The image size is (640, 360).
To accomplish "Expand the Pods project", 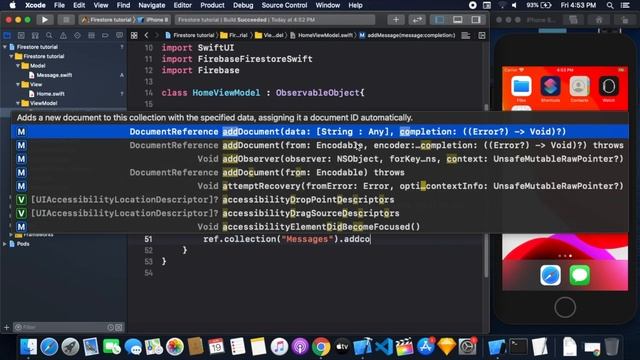I will (x=5, y=244).
